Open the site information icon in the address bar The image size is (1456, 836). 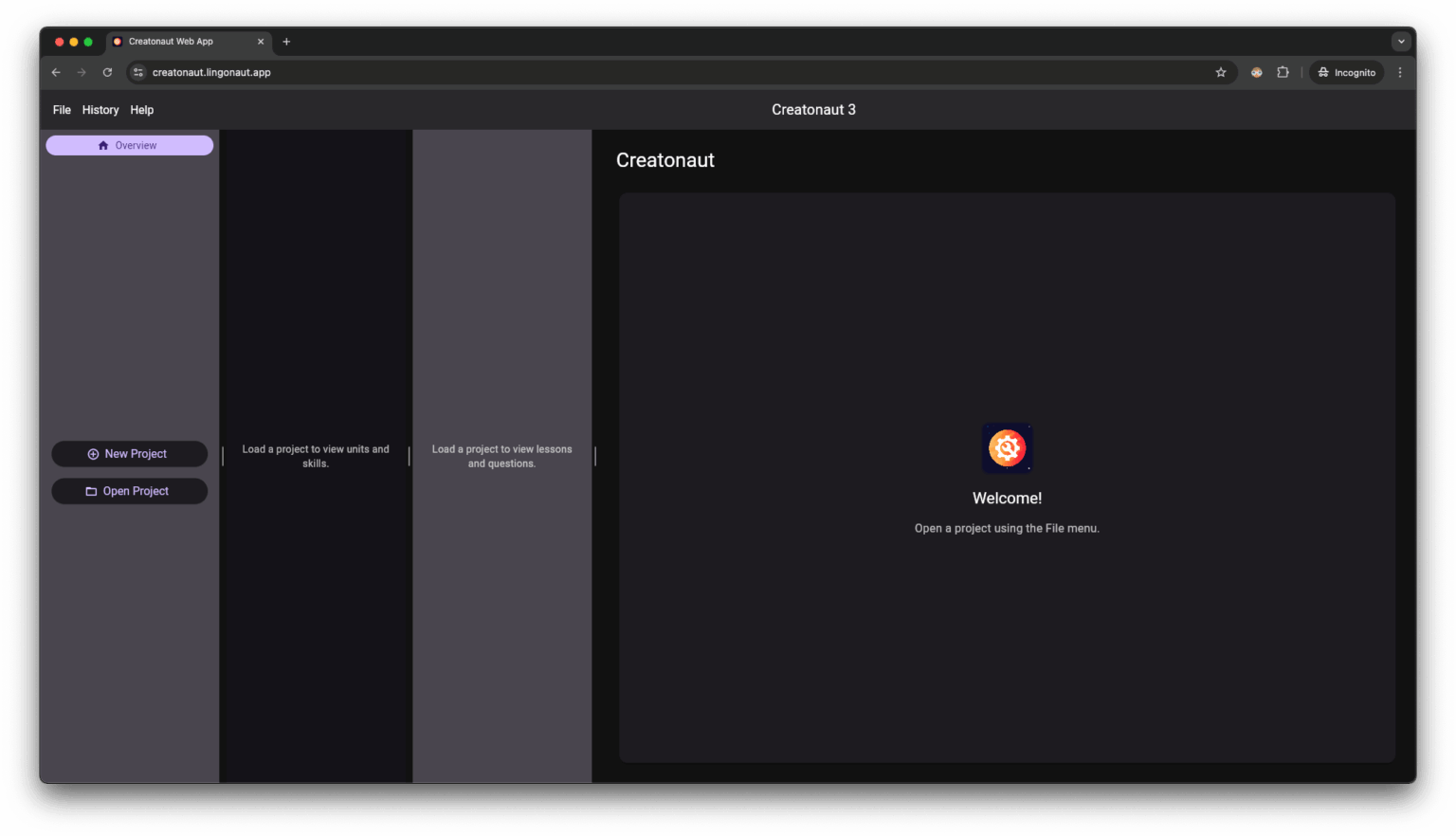coord(137,72)
